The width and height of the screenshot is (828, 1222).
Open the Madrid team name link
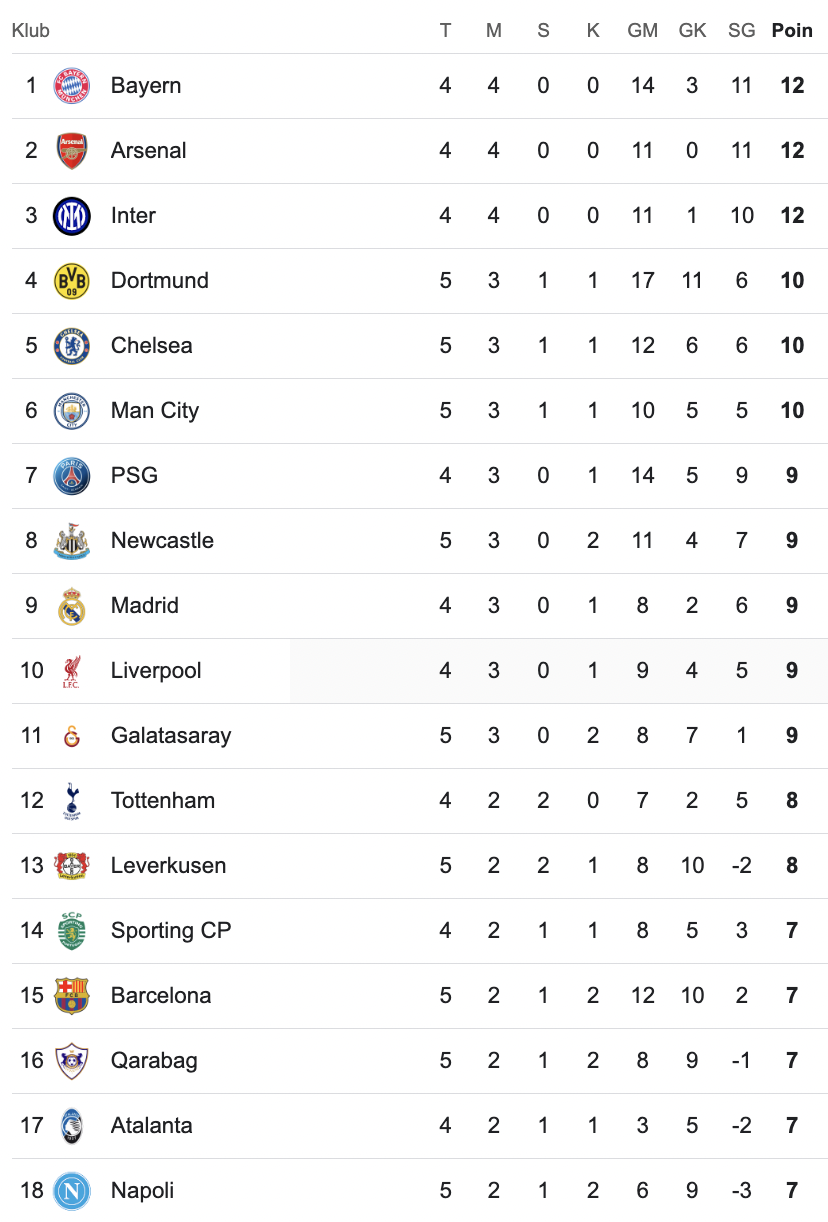(145, 606)
